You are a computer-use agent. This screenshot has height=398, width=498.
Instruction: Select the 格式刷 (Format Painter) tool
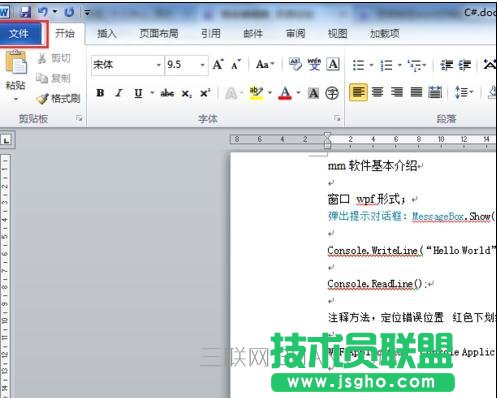(58, 98)
